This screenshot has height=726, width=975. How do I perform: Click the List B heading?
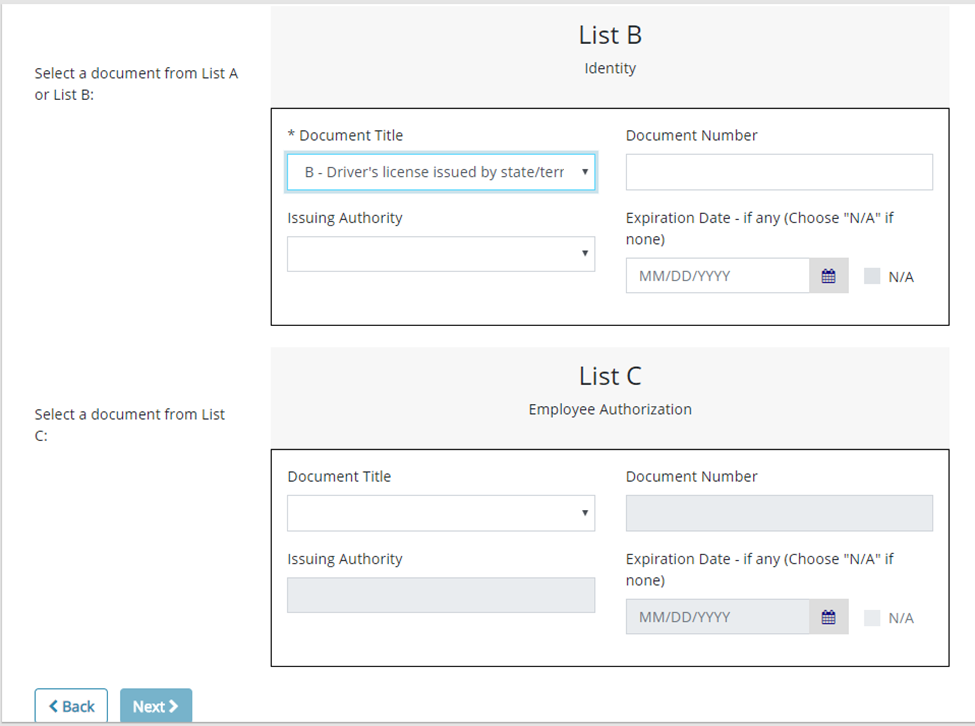[610, 35]
